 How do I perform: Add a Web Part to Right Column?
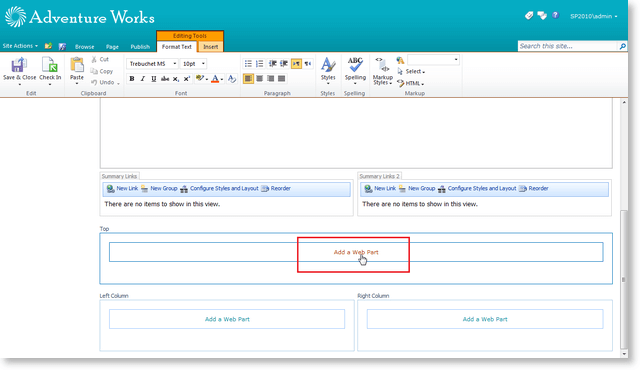[485, 319]
